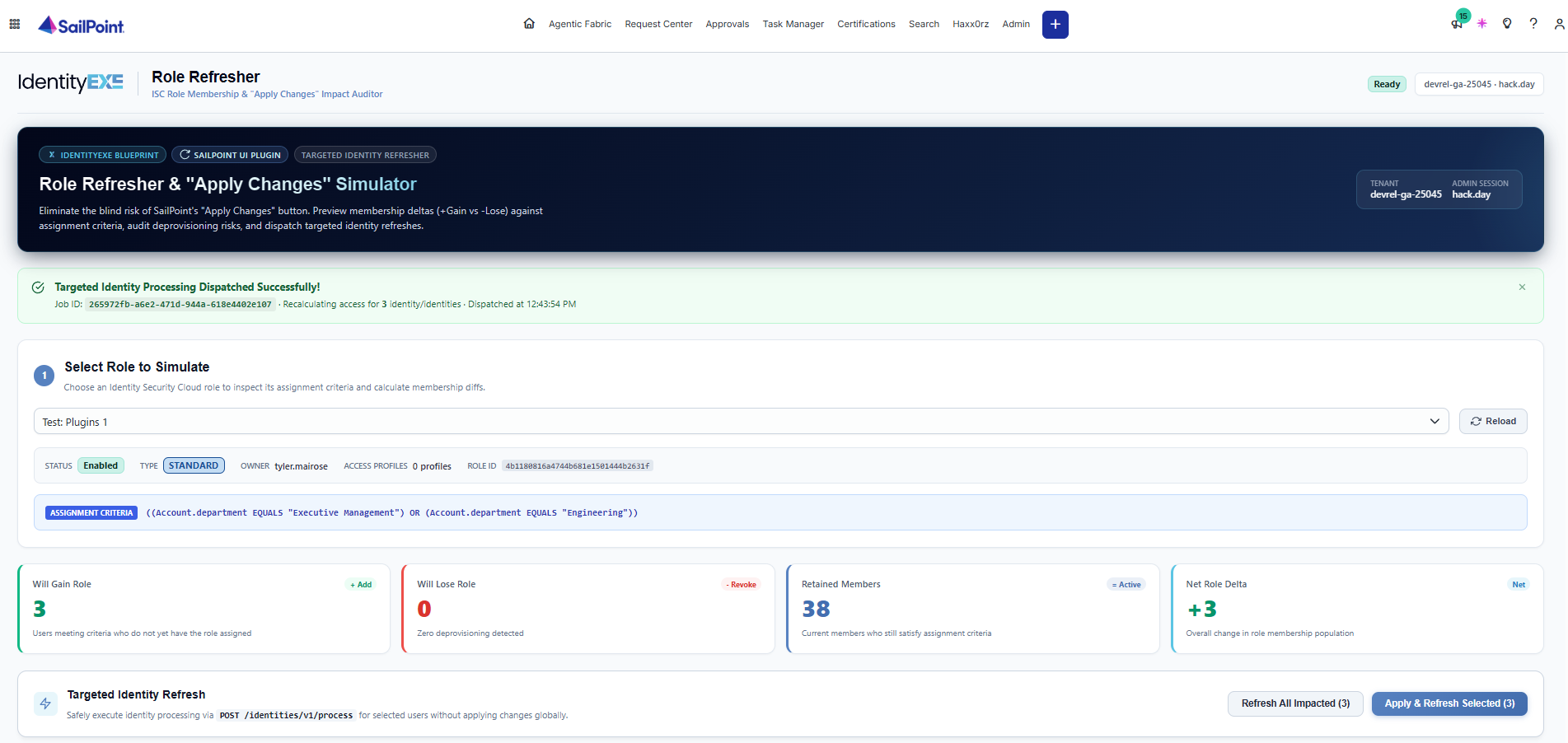
Task: Open Request Center
Action: click(x=658, y=24)
